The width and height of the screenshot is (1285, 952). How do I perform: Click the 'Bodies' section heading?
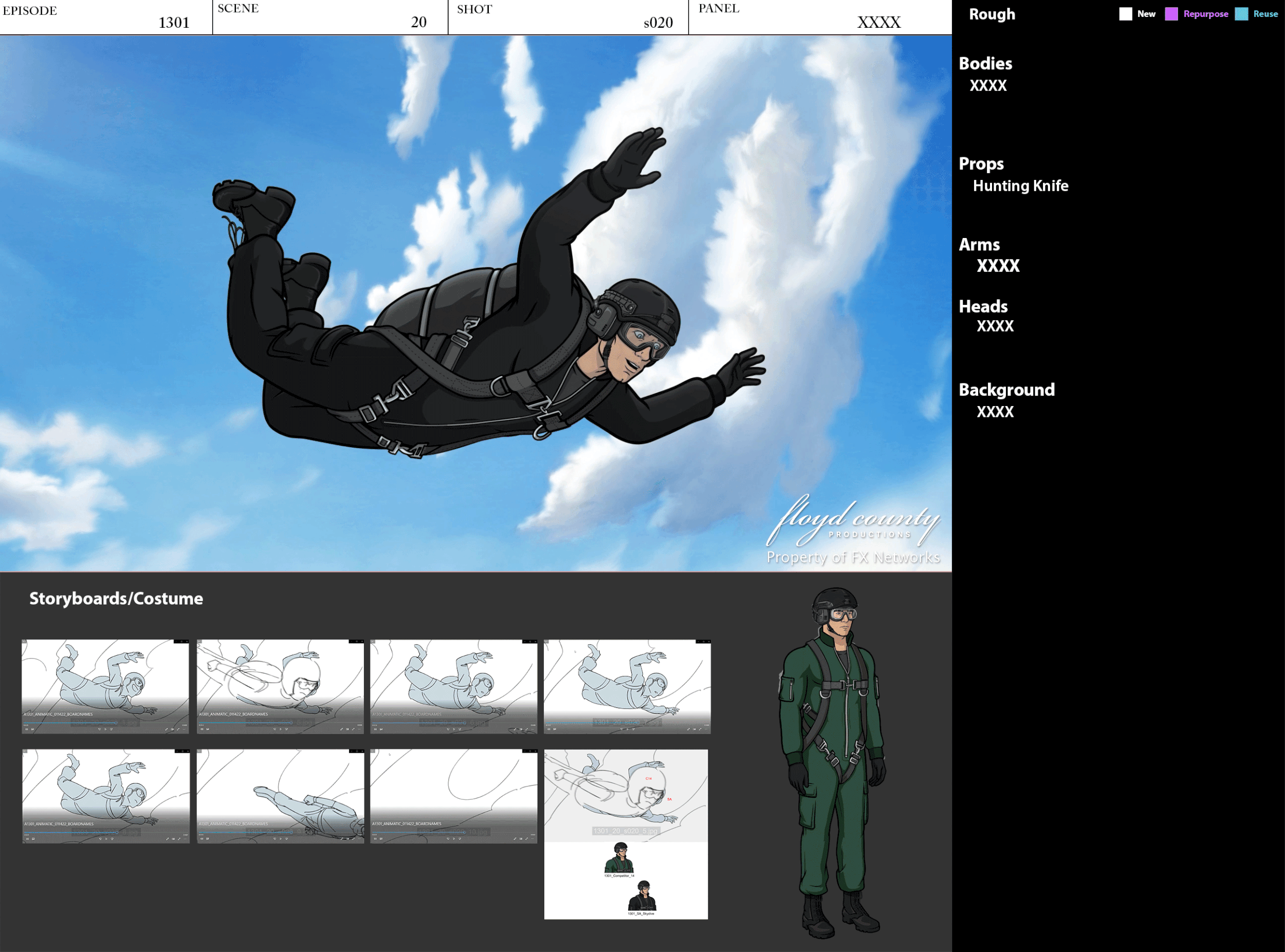pyautogui.click(x=985, y=63)
